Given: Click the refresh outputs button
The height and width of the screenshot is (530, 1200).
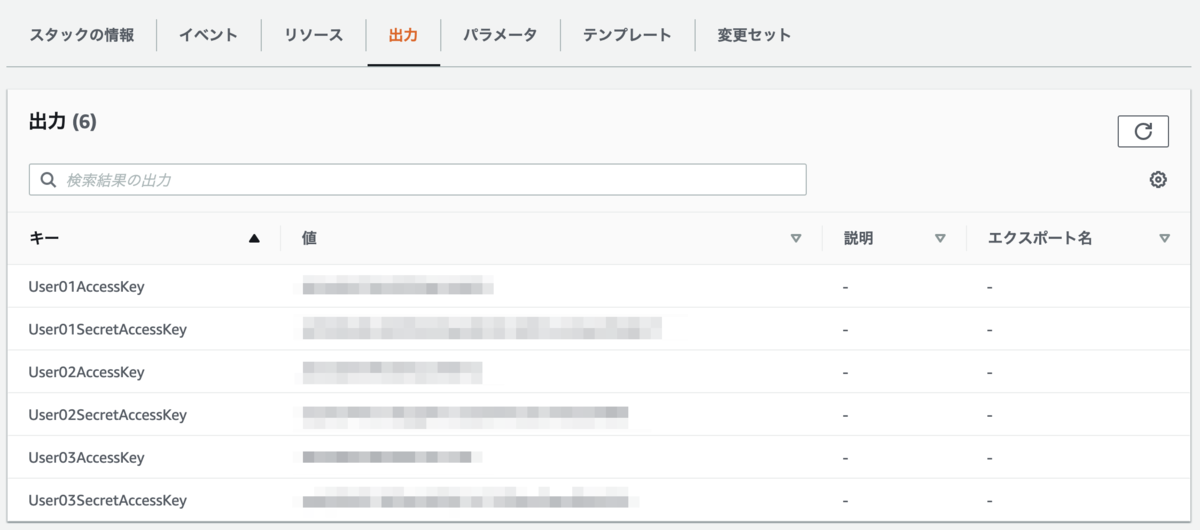Looking at the screenshot, I should [1143, 131].
